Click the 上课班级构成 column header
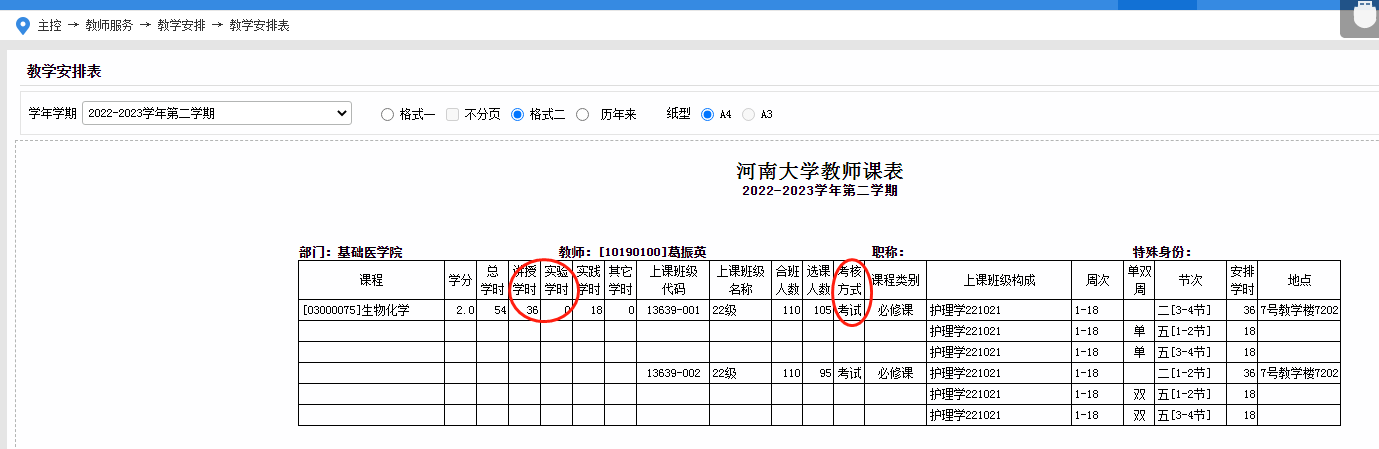Screen dimensions: 1379x449 pos(999,280)
